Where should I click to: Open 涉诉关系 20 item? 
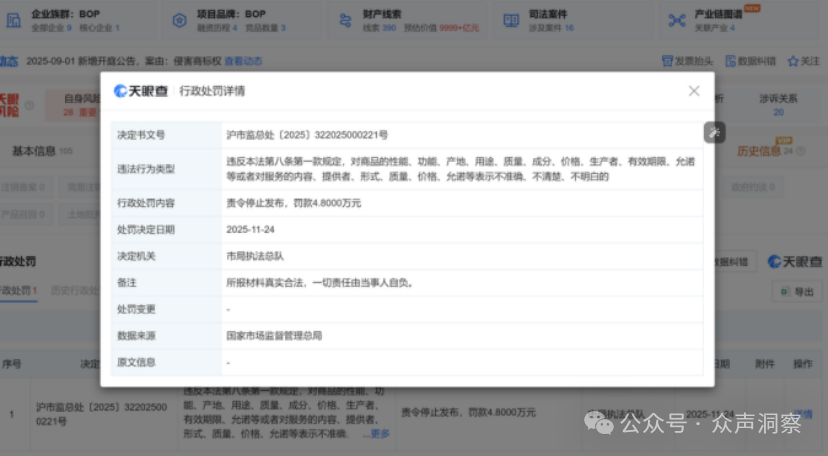click(x=778, y=104)
